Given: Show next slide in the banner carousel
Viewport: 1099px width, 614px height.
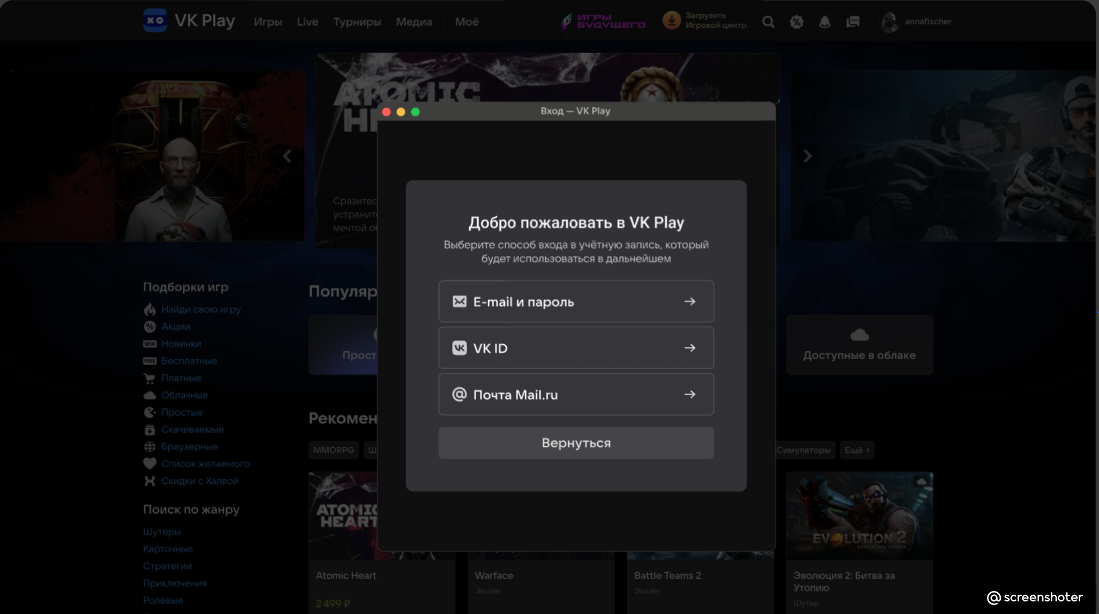Looking at the screenshot, I should [807, 156].
